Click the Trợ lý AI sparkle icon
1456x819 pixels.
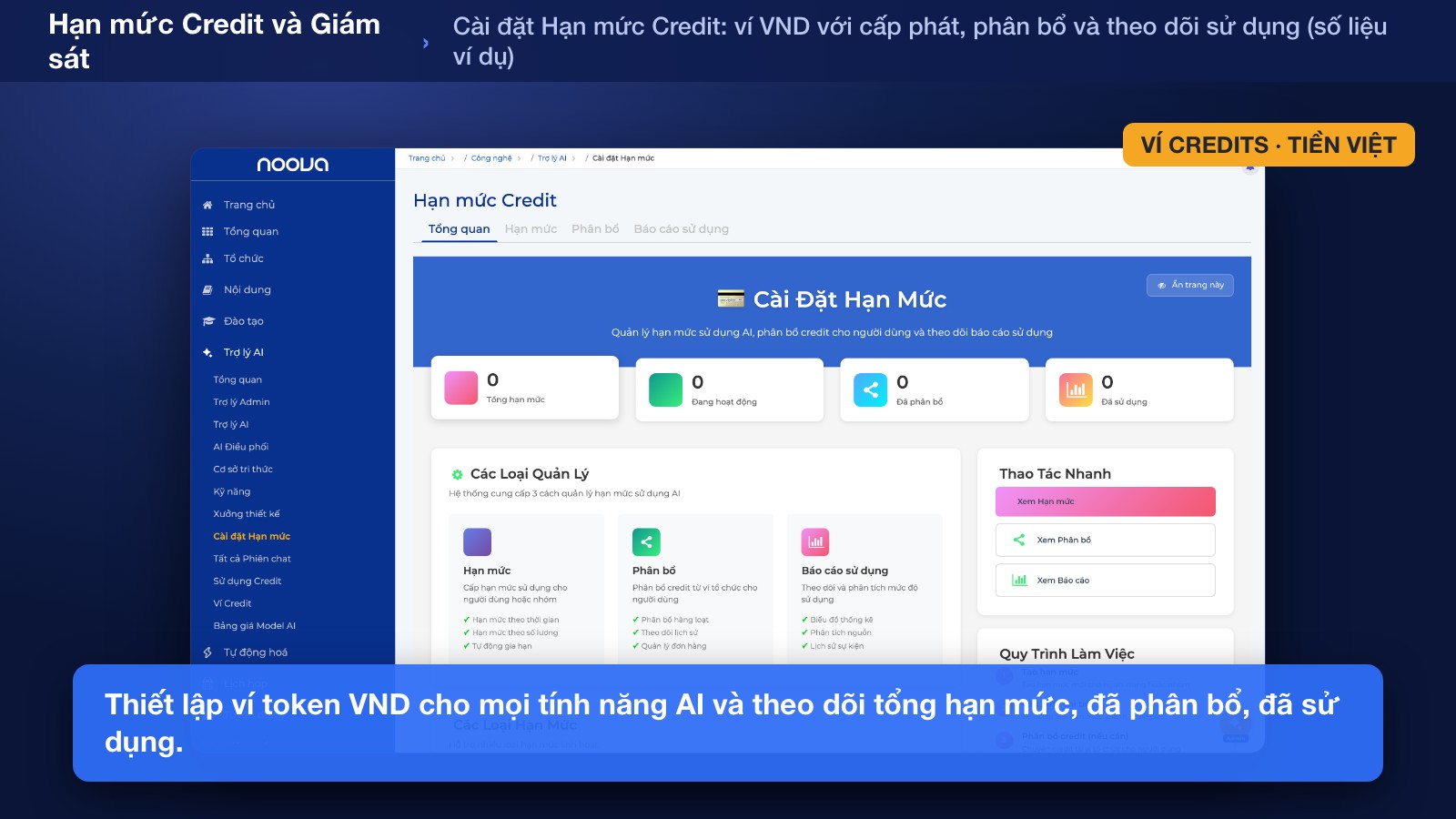207,352
